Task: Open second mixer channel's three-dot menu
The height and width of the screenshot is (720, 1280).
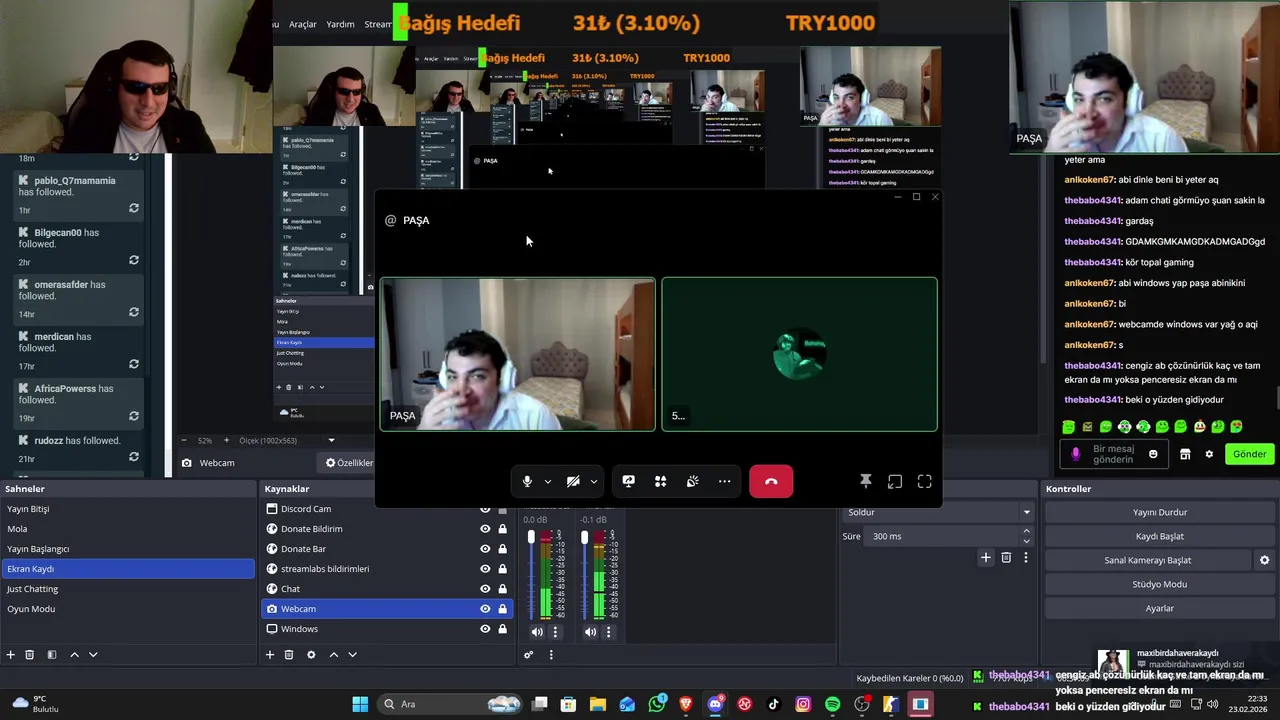Action: 608,632
